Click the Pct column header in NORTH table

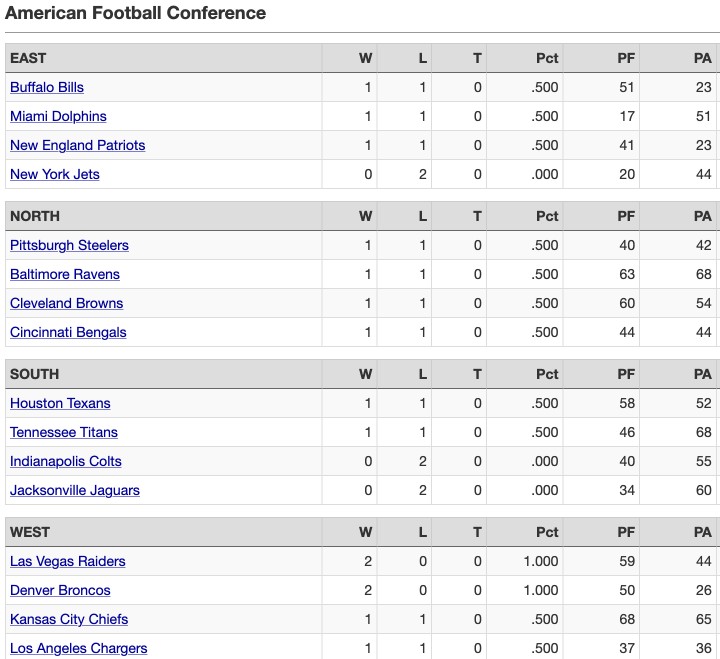point(547,216)
